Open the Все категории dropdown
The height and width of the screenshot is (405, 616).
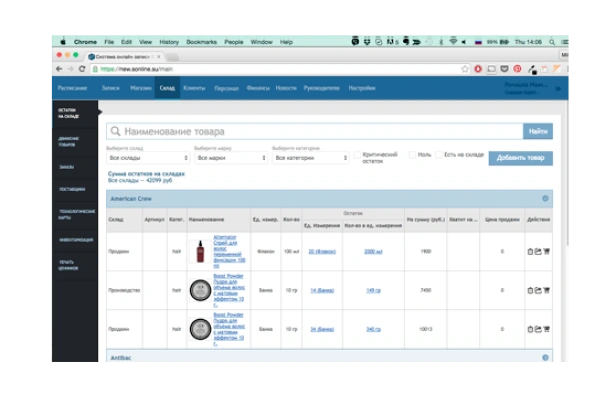click(x=312, y=158)
